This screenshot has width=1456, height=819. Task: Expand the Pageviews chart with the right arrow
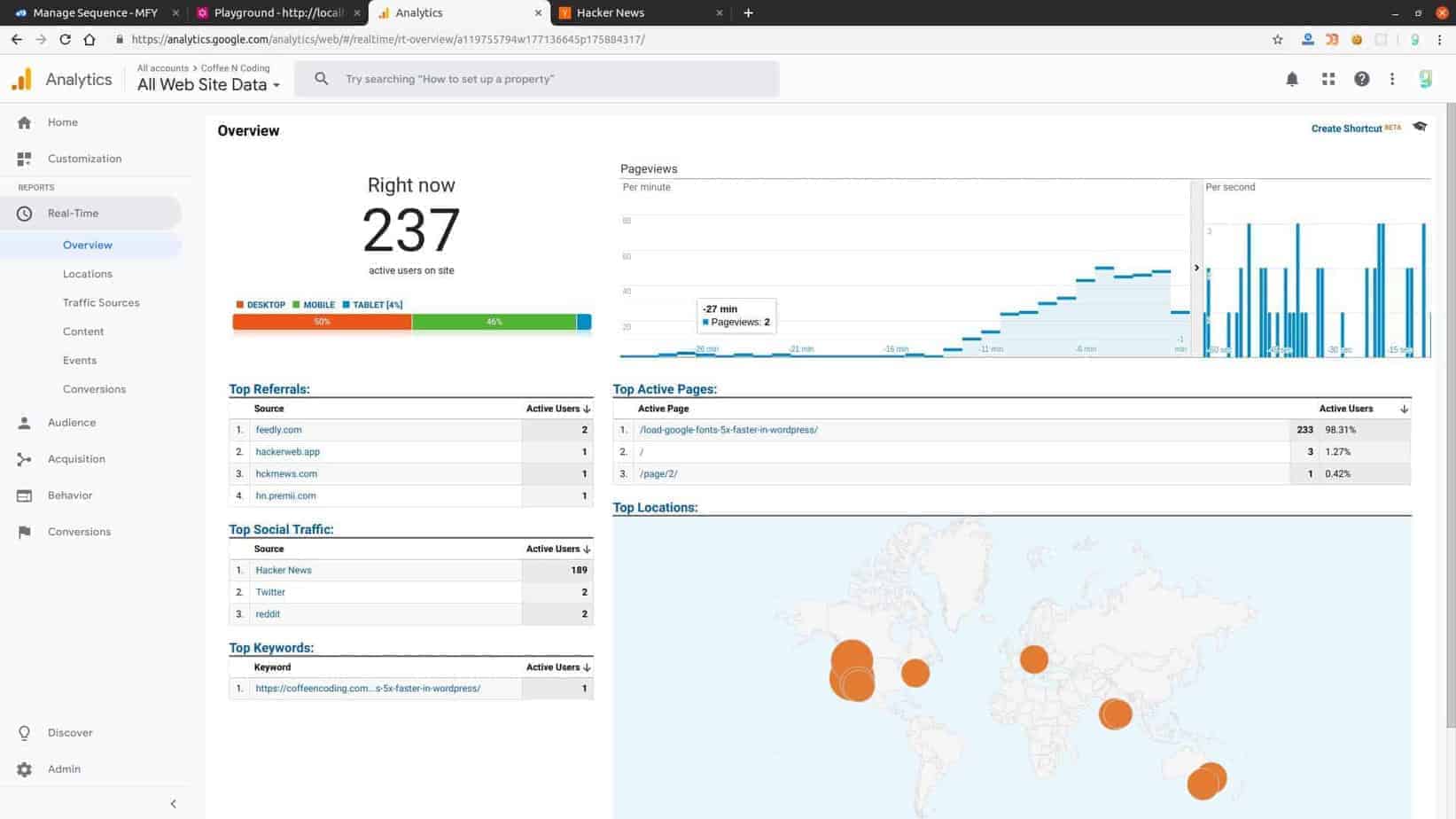(x=1195, y=267)
